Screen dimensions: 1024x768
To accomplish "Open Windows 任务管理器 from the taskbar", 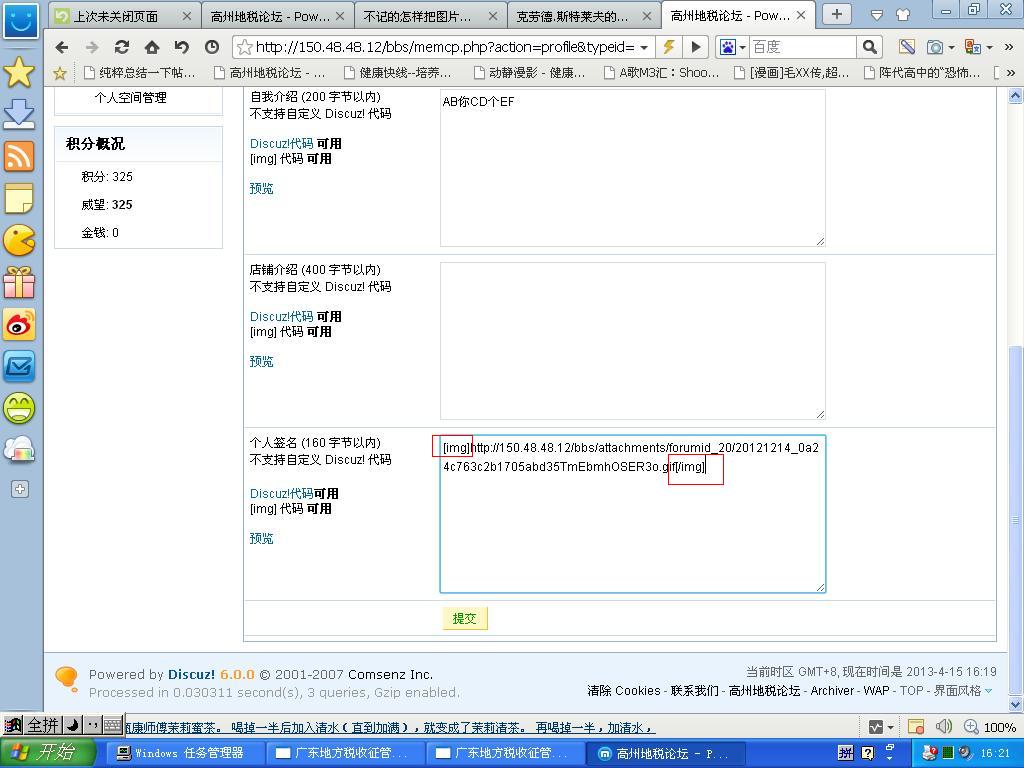I will coord(180,753).
